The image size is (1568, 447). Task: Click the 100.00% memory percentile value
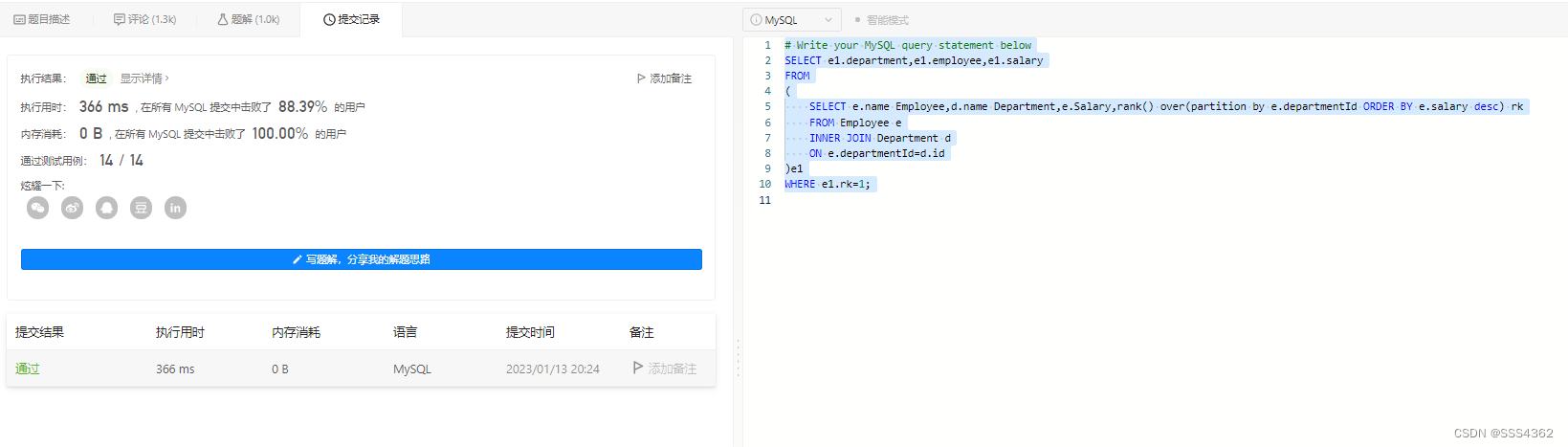coord(280,134)
